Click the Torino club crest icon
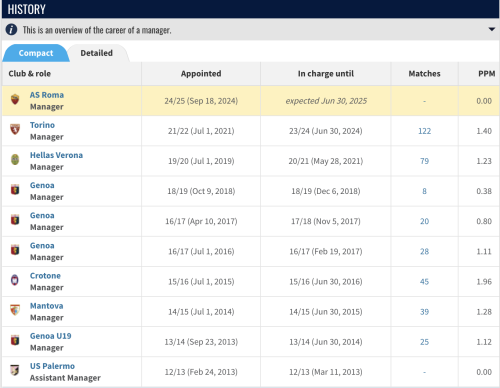500x388 pixels. 15,129
